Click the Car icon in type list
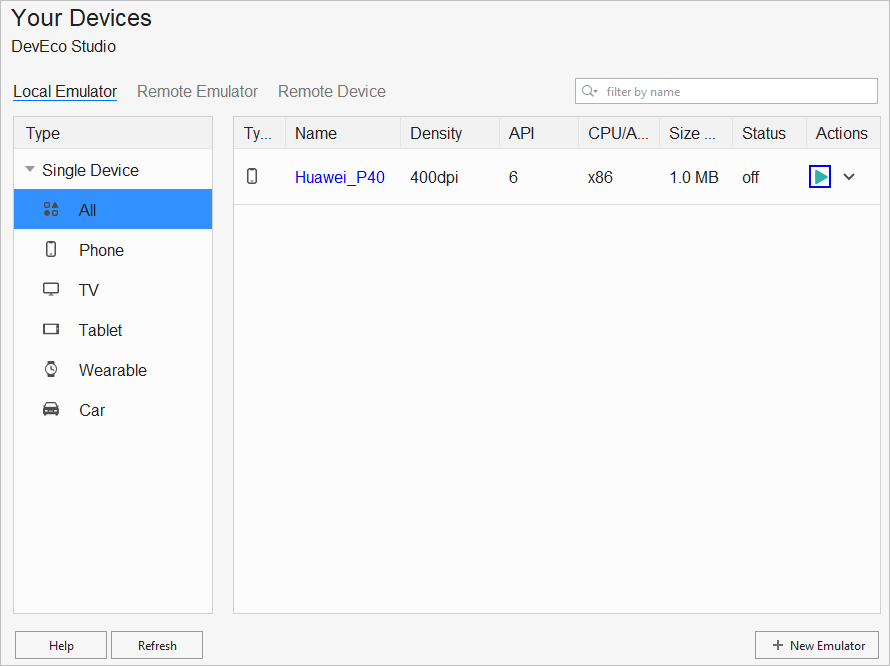Viewport: 890px width, 666px height. (51, 410)
